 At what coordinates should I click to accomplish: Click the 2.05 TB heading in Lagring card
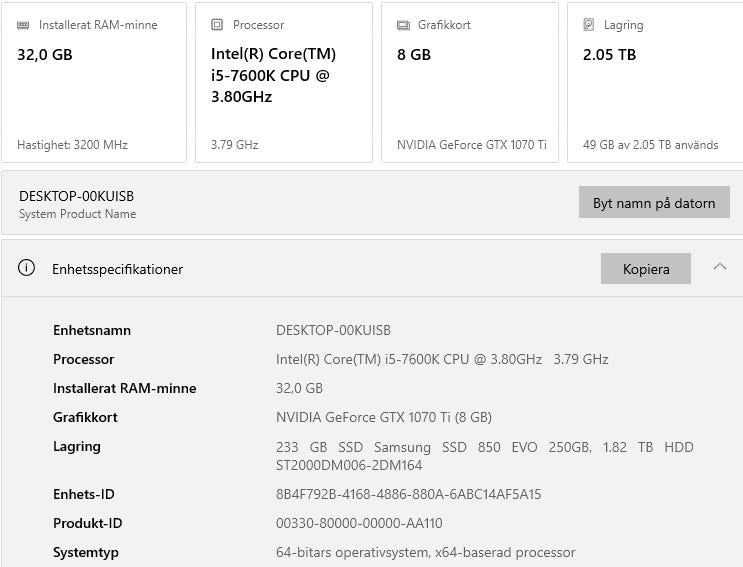click(609, 54)
